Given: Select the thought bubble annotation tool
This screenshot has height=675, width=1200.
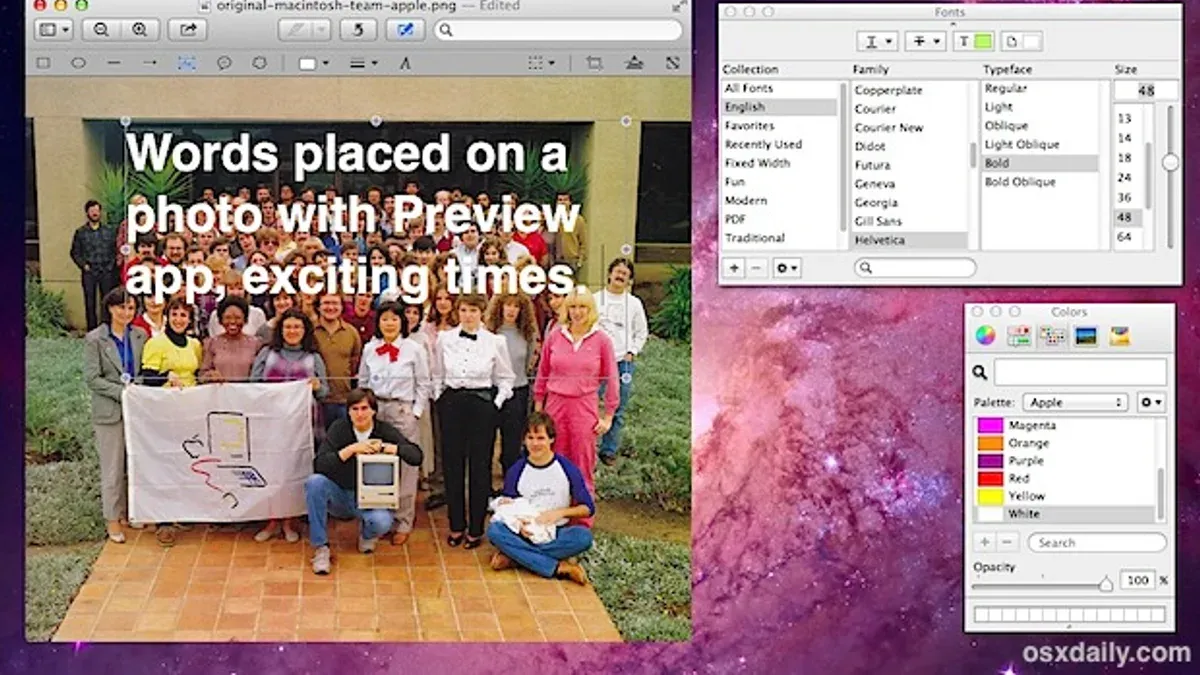Looking at the screenshot, I should (x=260, y=63).
